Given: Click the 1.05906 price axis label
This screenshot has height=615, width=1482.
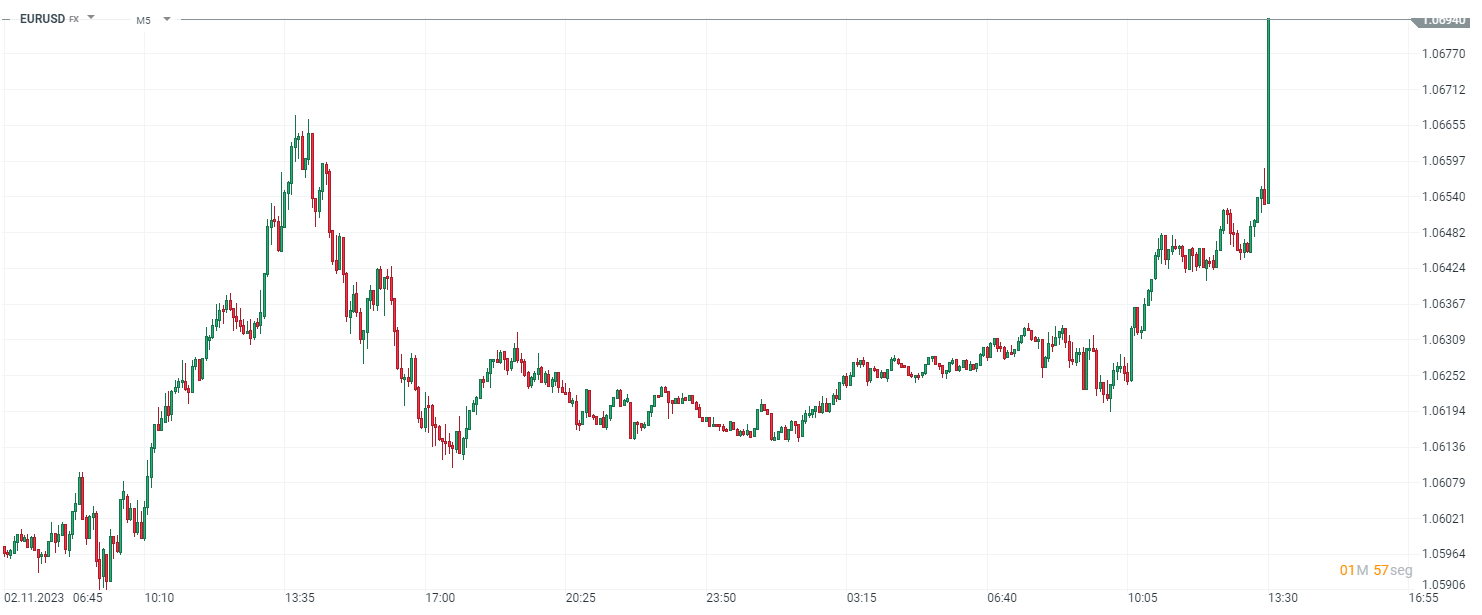Looking at the screenshot, I should pyautogui.click(x=1443, y=585).
